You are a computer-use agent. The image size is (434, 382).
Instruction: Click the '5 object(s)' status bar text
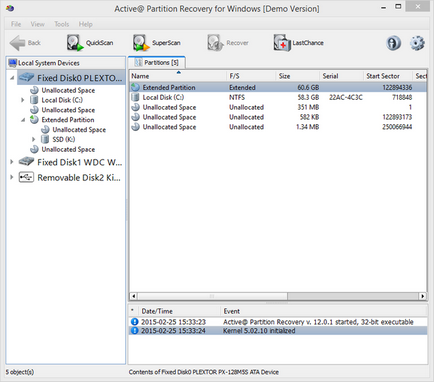click(x=20, y=372)
